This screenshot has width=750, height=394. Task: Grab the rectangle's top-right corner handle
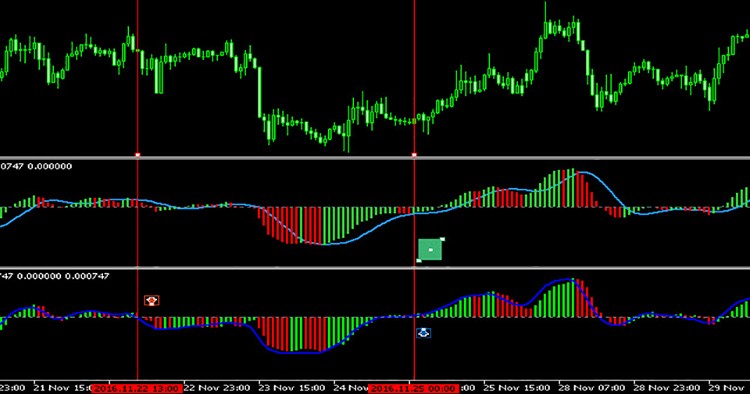pyautogui.click(x=442, y=239)
